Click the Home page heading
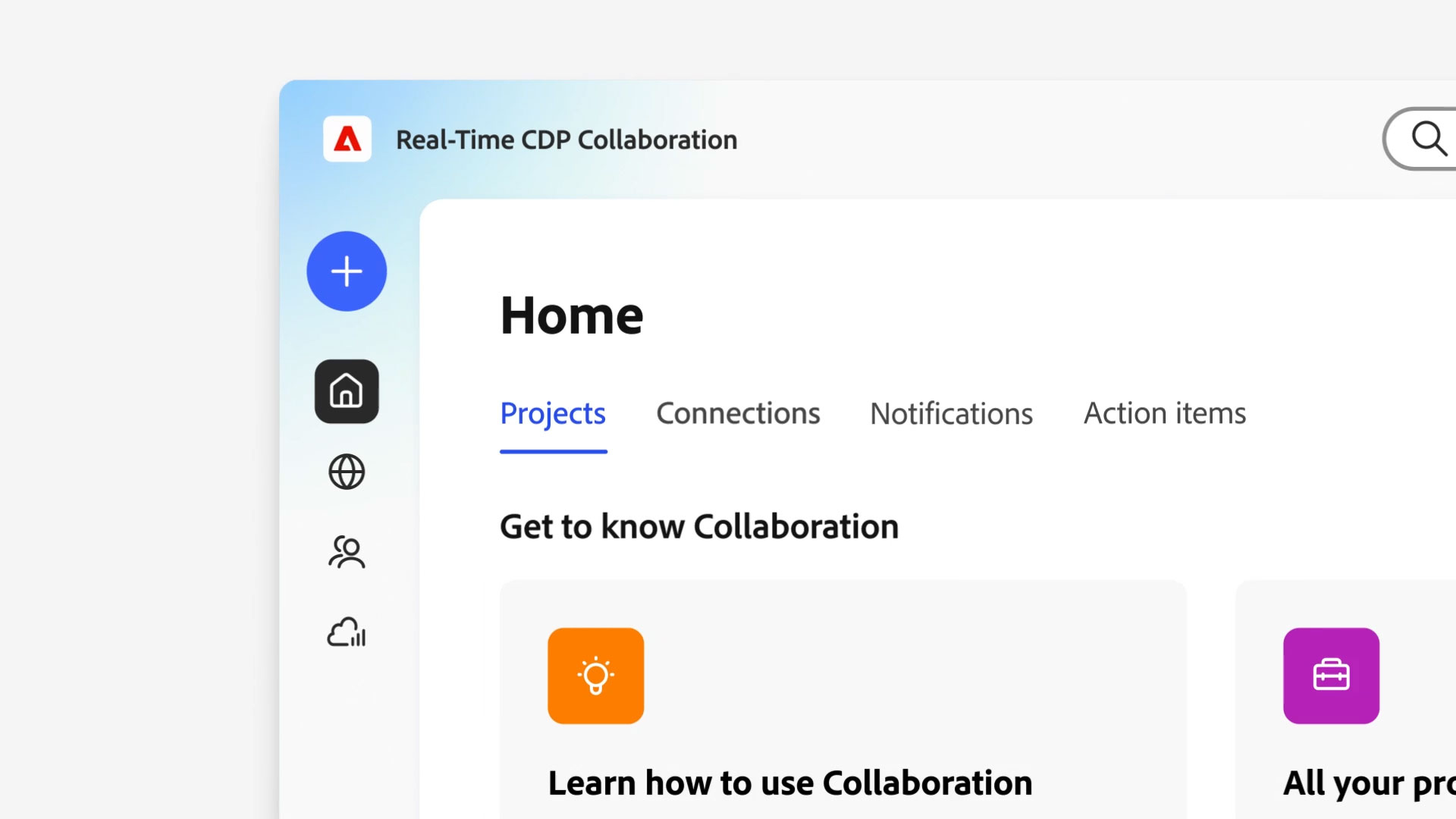This screenshot has height=819, width=1456. point(572,315)
